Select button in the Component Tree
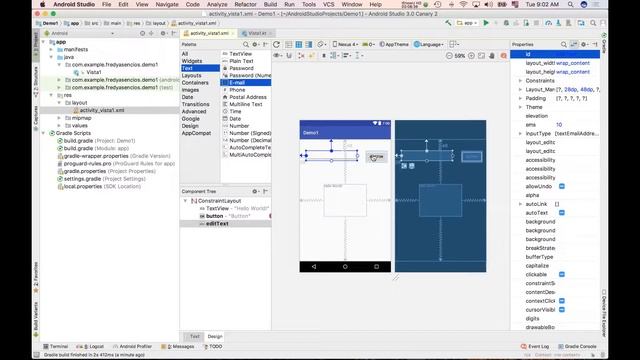 (x=214, y=216)
